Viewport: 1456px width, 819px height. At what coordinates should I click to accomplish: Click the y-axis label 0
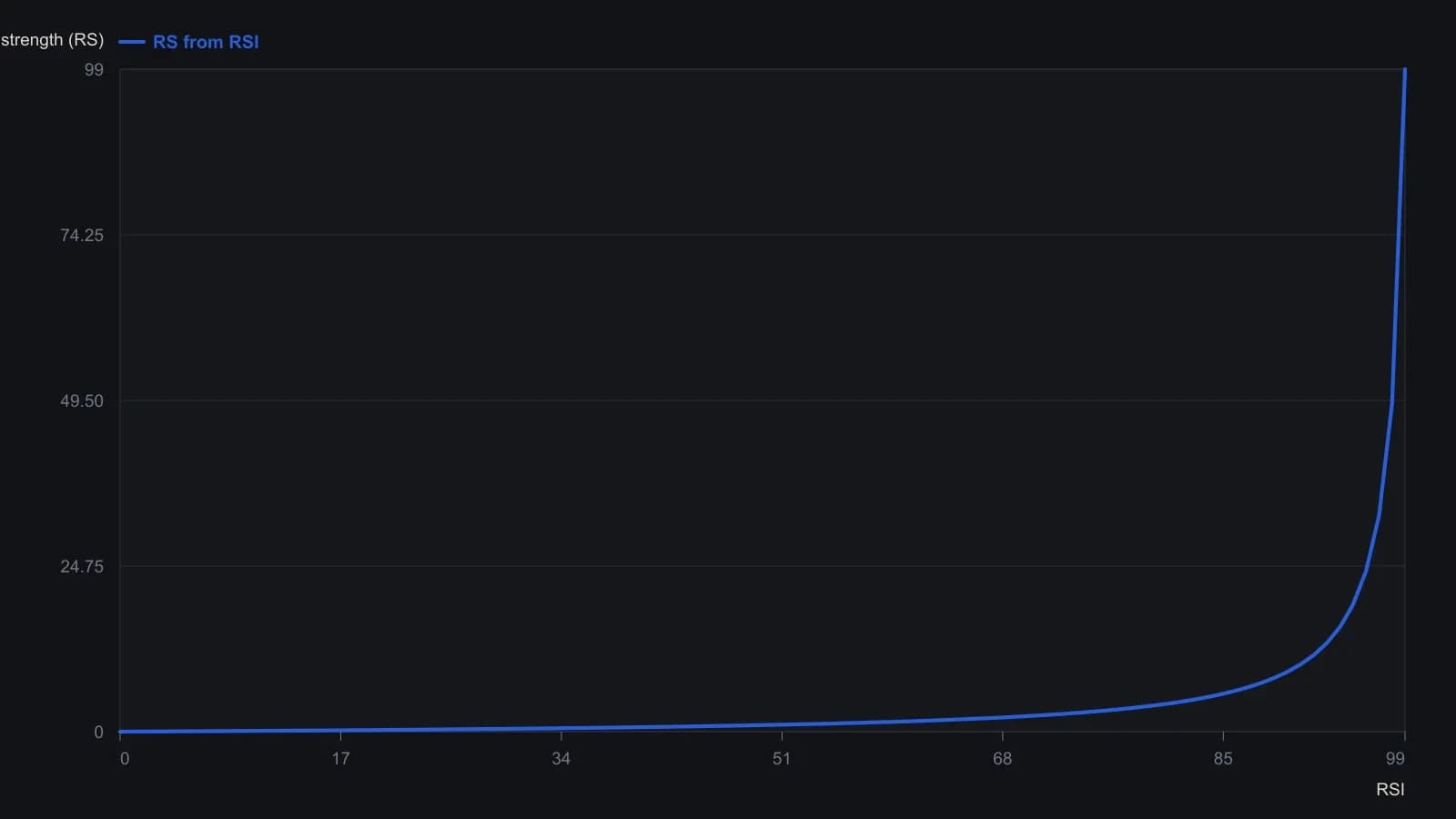click(x=98, y=733)
